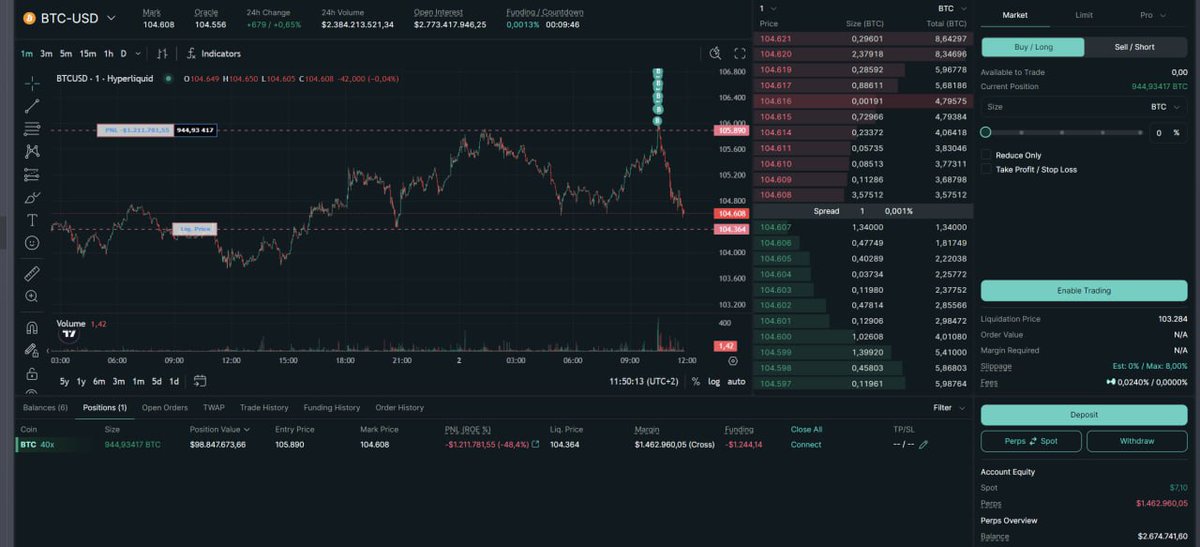
Task: Open the Trade History tab
Action: [x=264, y=408]
